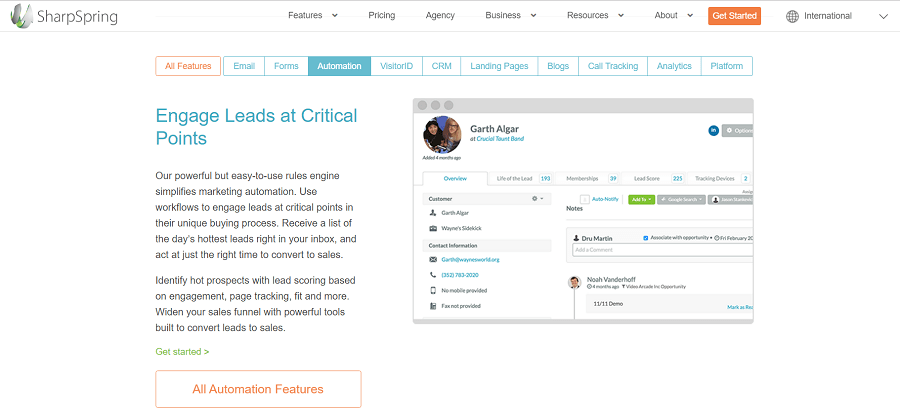Open the Lead Score tab
The height and width of the screenshot is (417, 900).
(655, 178)
